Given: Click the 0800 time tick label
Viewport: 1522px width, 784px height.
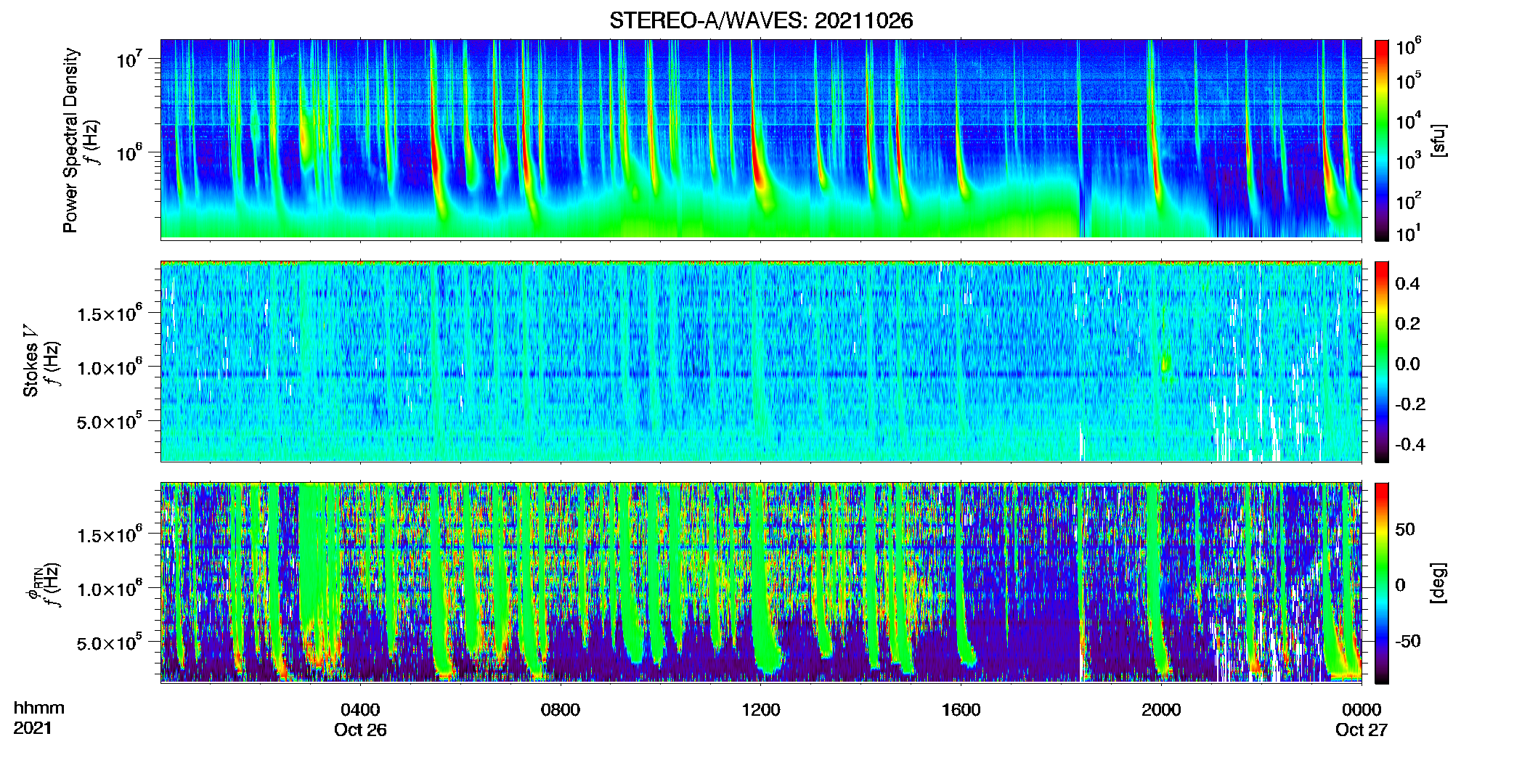Looking at the screenshot, I should [561, 709].
